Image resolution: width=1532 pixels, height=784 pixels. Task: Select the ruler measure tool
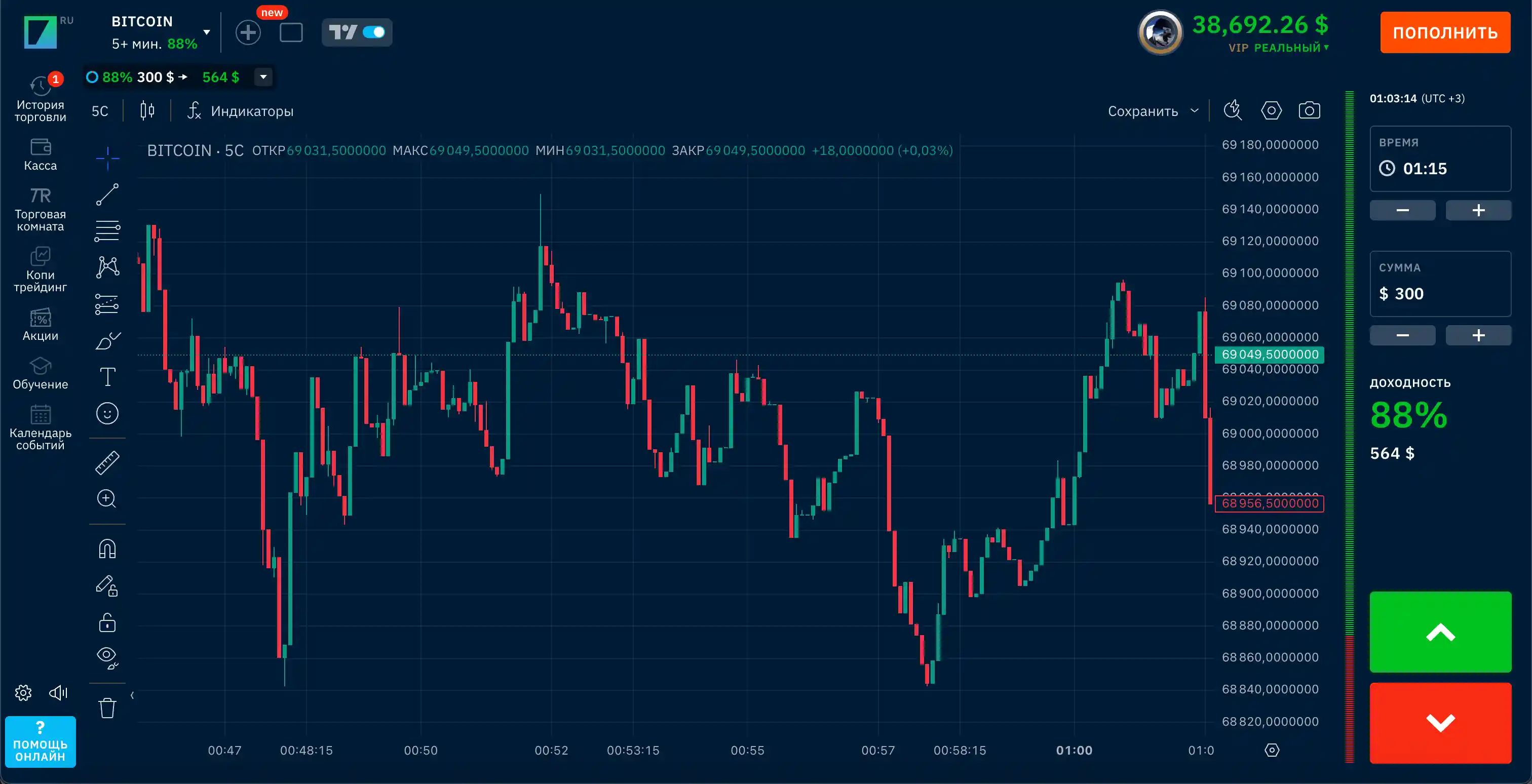[x=107, y=463]
